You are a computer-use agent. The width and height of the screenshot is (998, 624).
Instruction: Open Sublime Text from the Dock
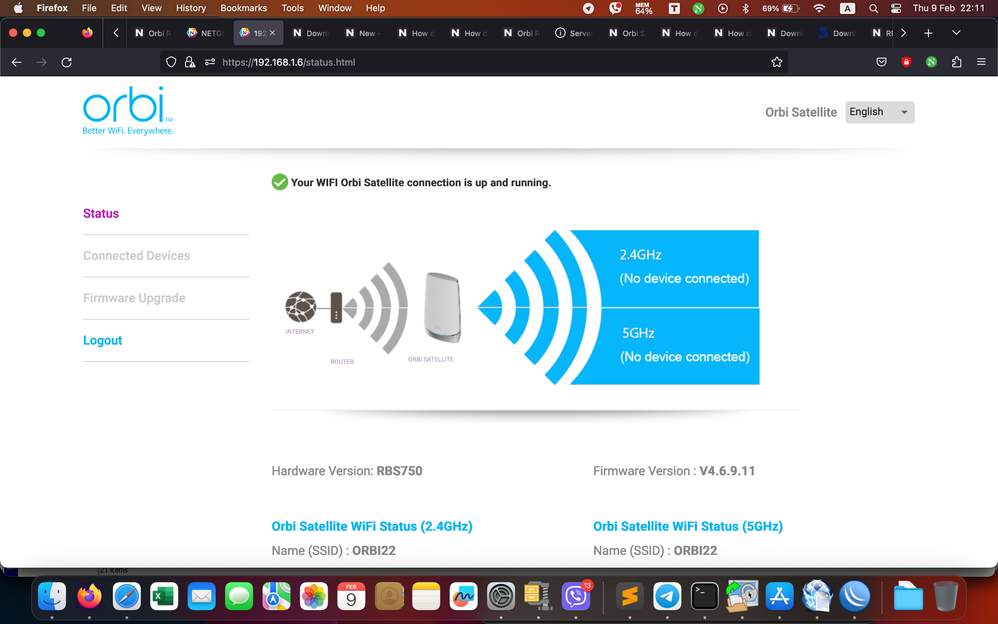click(629, 597)
